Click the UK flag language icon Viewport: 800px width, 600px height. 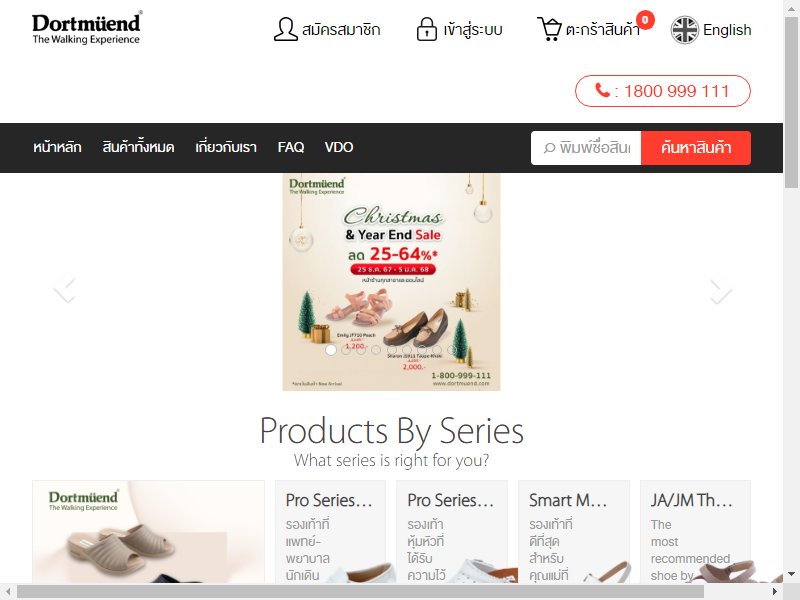coord(684,30)
